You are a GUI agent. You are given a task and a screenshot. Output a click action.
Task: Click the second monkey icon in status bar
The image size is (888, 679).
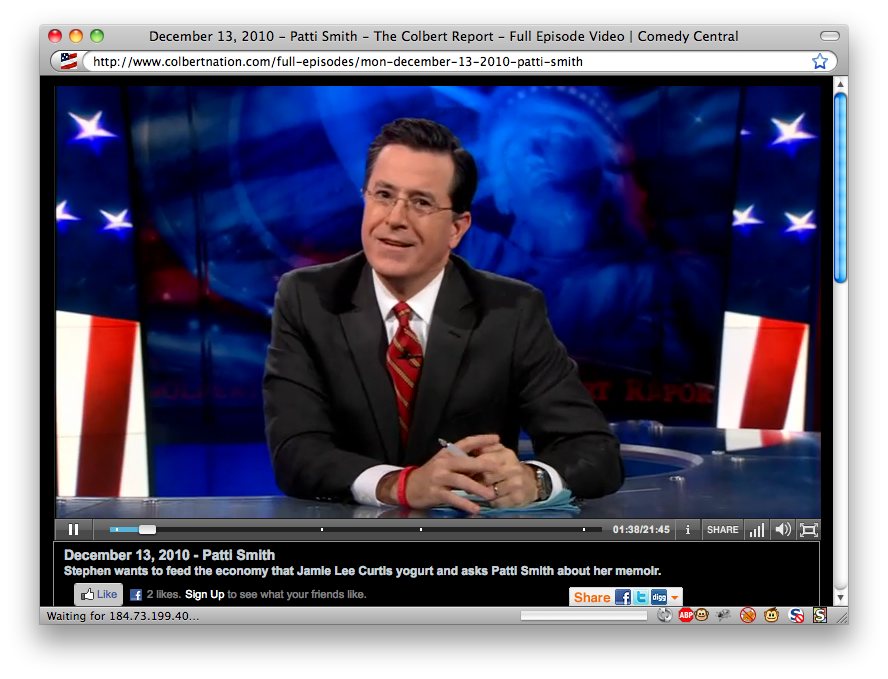[x=771, y=615]
